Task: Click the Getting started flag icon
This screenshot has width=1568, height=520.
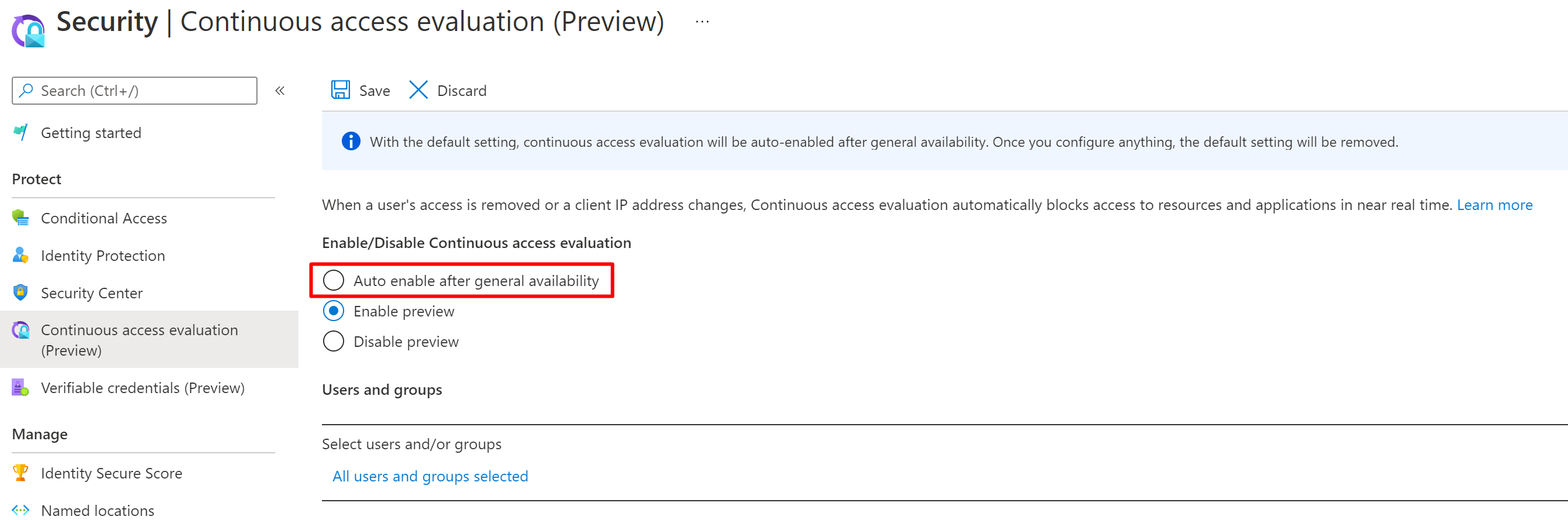Action: (x=20, y=132)
